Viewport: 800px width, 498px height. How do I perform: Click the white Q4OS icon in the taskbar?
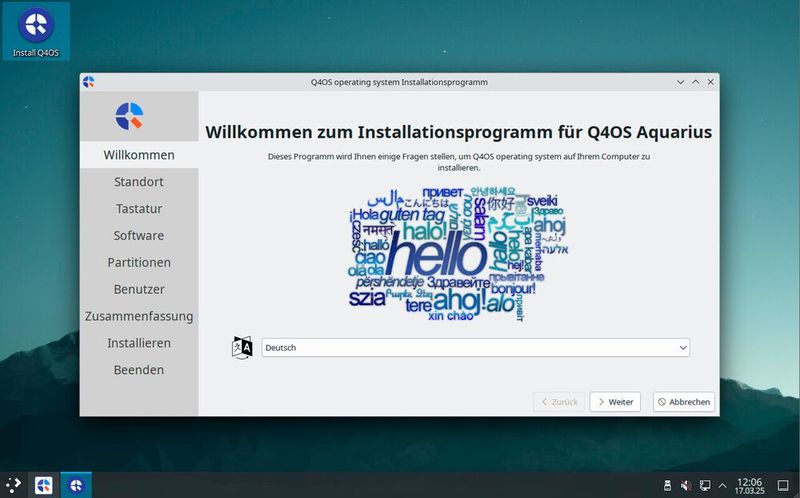pos(43,485)
